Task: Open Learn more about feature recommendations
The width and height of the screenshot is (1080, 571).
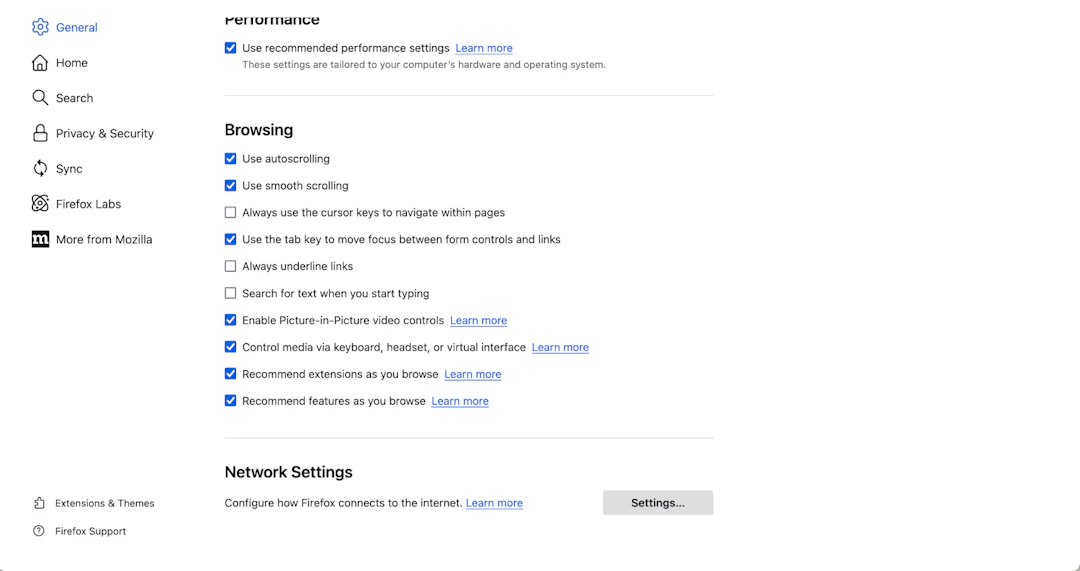Action: (459, 401)
